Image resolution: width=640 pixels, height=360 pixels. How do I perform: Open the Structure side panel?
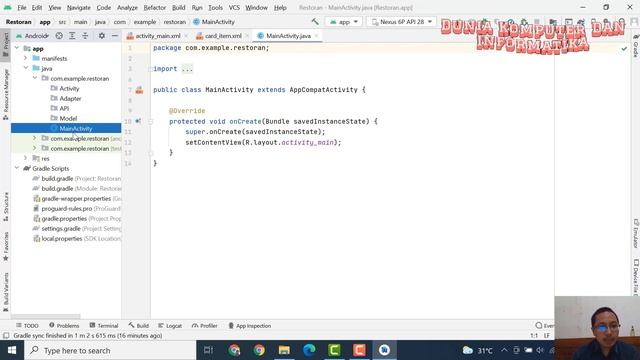click(x=6, y=207)
